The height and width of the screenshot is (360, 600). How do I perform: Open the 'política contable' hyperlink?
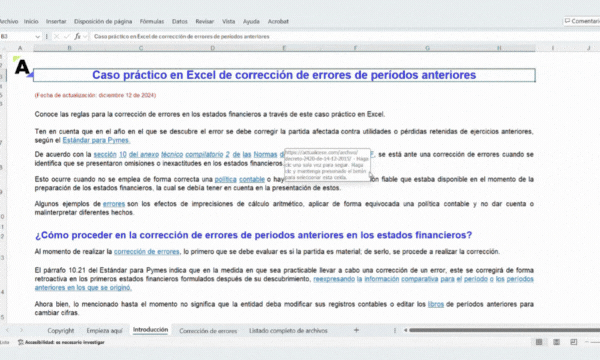(240, 179)
